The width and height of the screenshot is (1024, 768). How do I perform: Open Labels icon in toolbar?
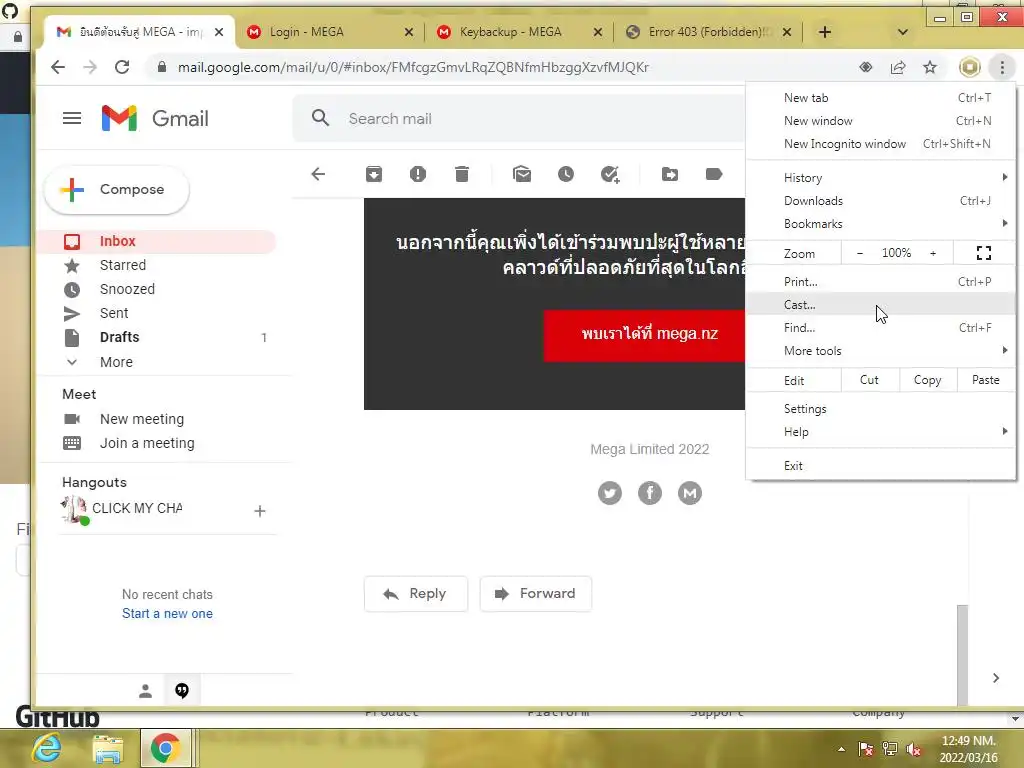pos(714,174)
